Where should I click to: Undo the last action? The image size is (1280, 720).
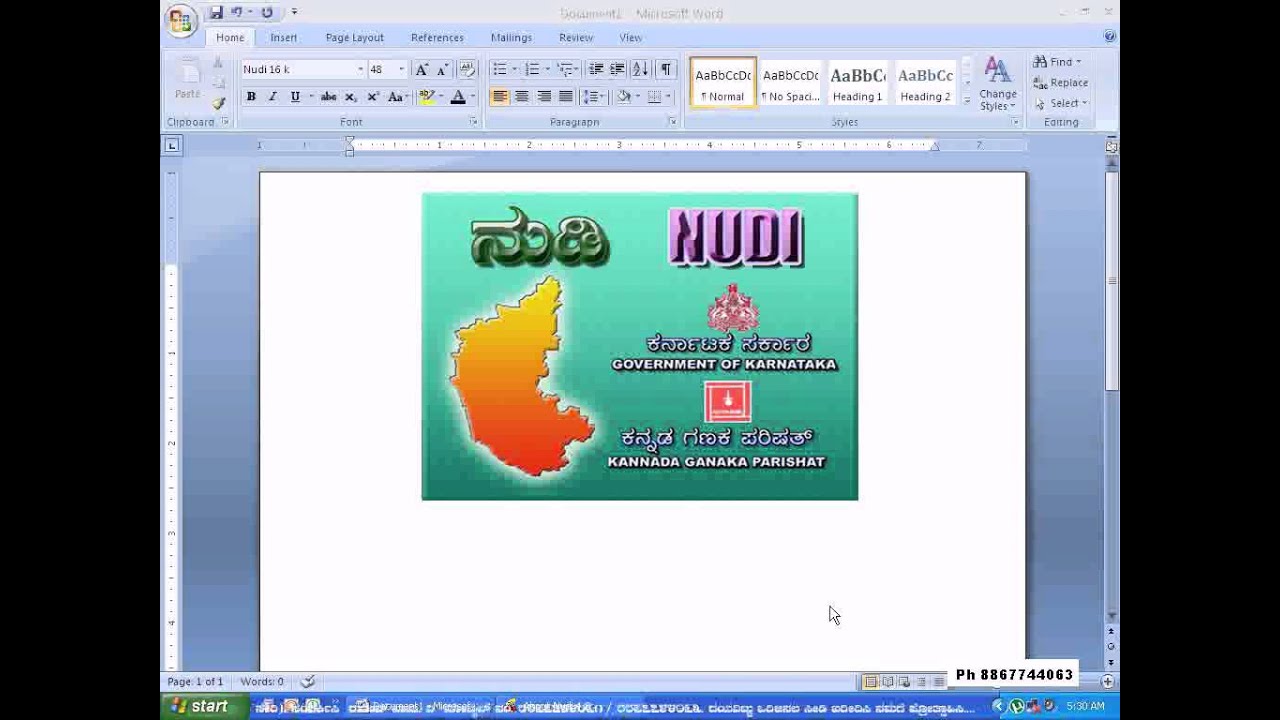(238, 13)
